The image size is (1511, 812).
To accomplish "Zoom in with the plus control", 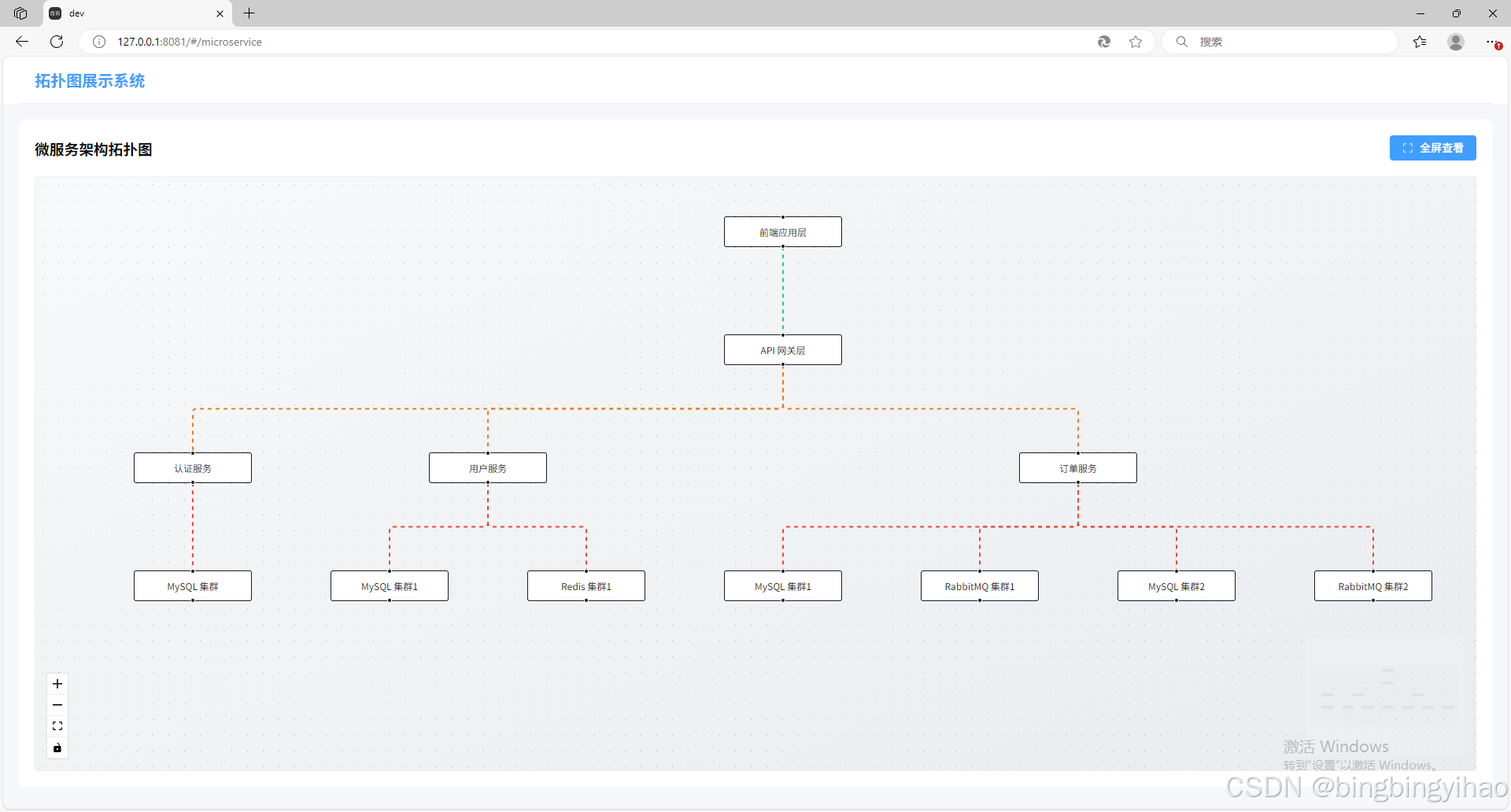I will coord(57,684).
